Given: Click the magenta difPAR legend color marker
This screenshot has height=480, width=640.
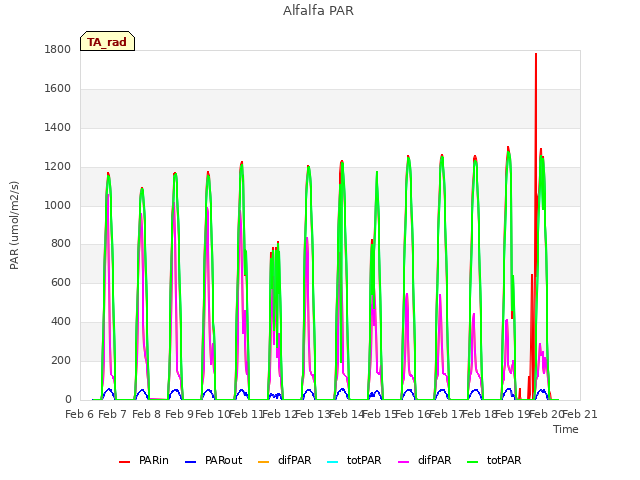Looking at the screenshot, I should click(403, 462).
